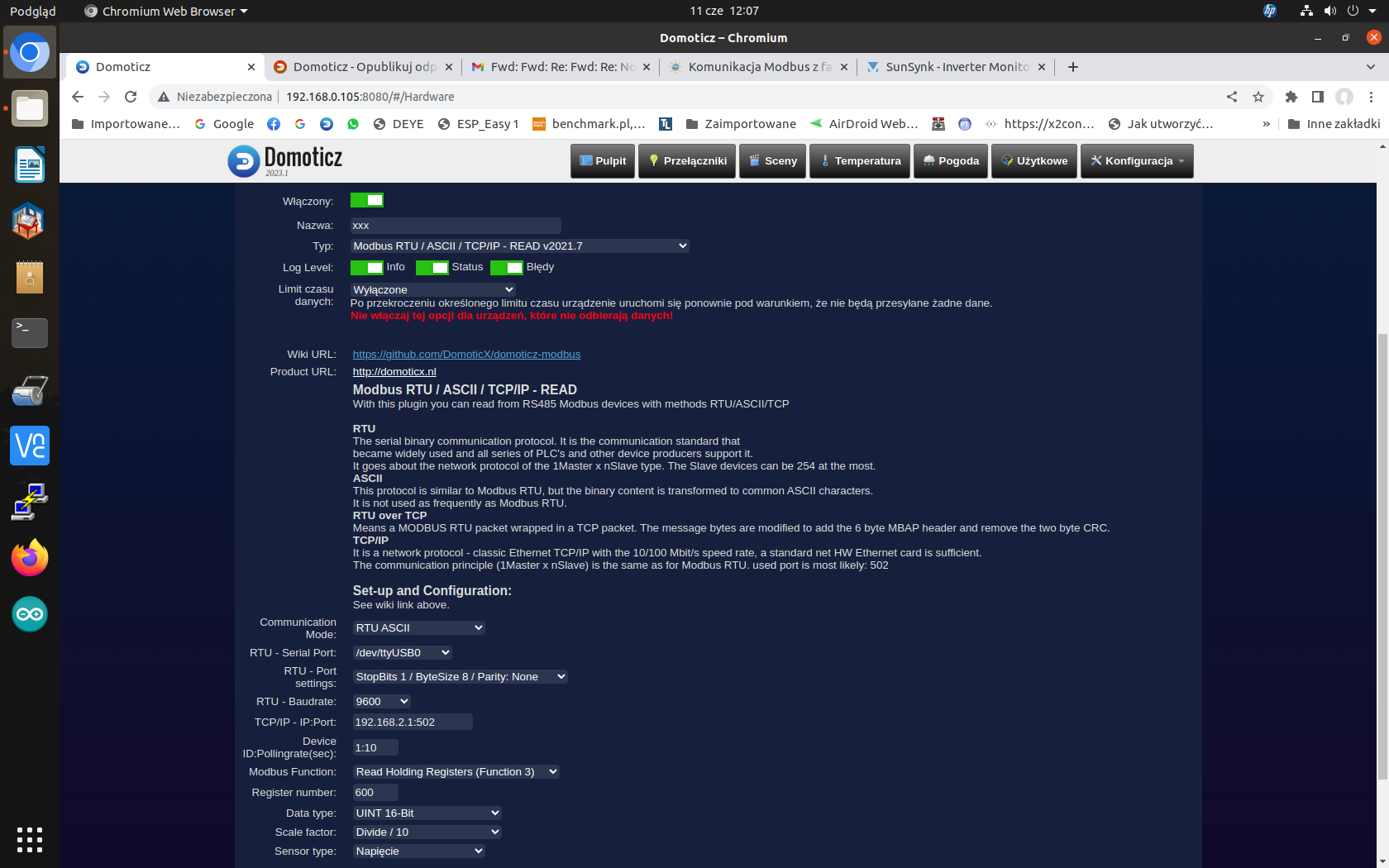Open a new browser tab

[x=1073, y=67]
